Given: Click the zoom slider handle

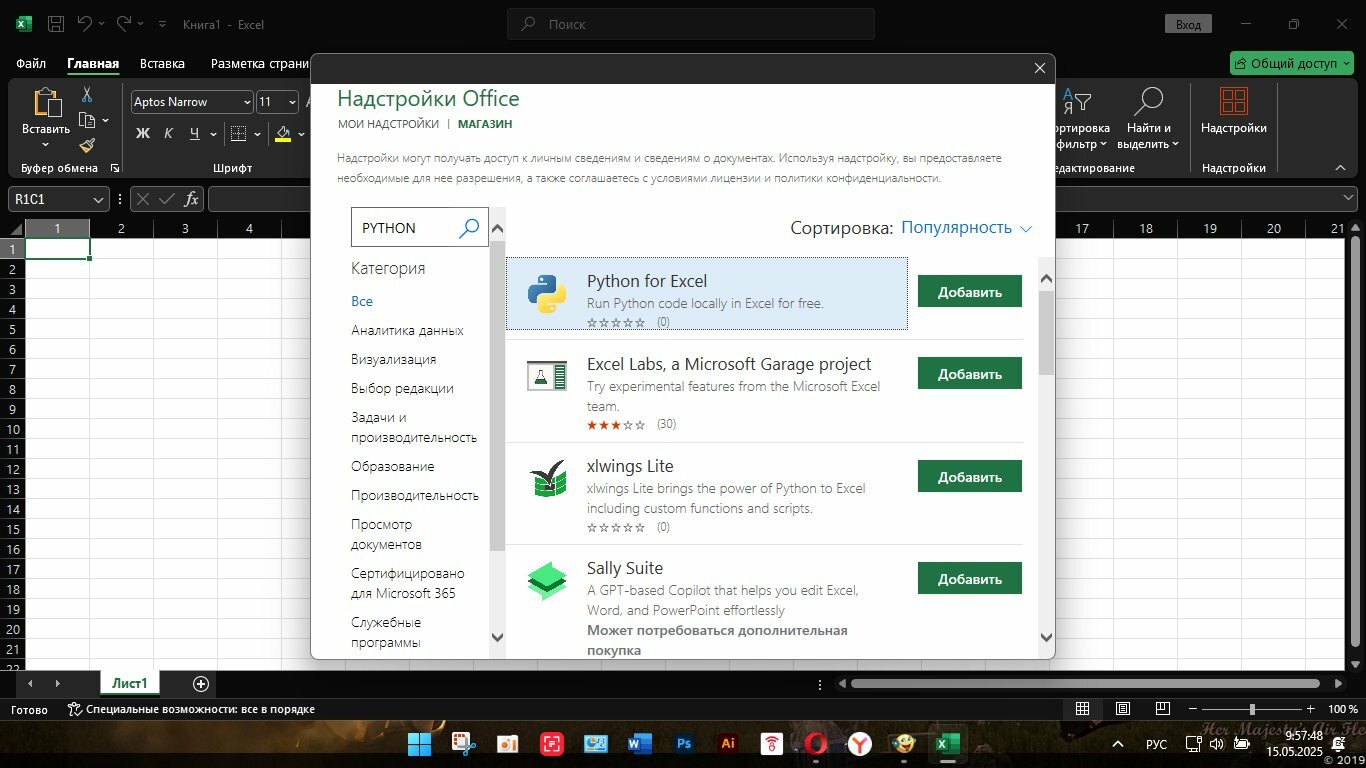Looking at the screenshot, I should (x=1252, y=709).
